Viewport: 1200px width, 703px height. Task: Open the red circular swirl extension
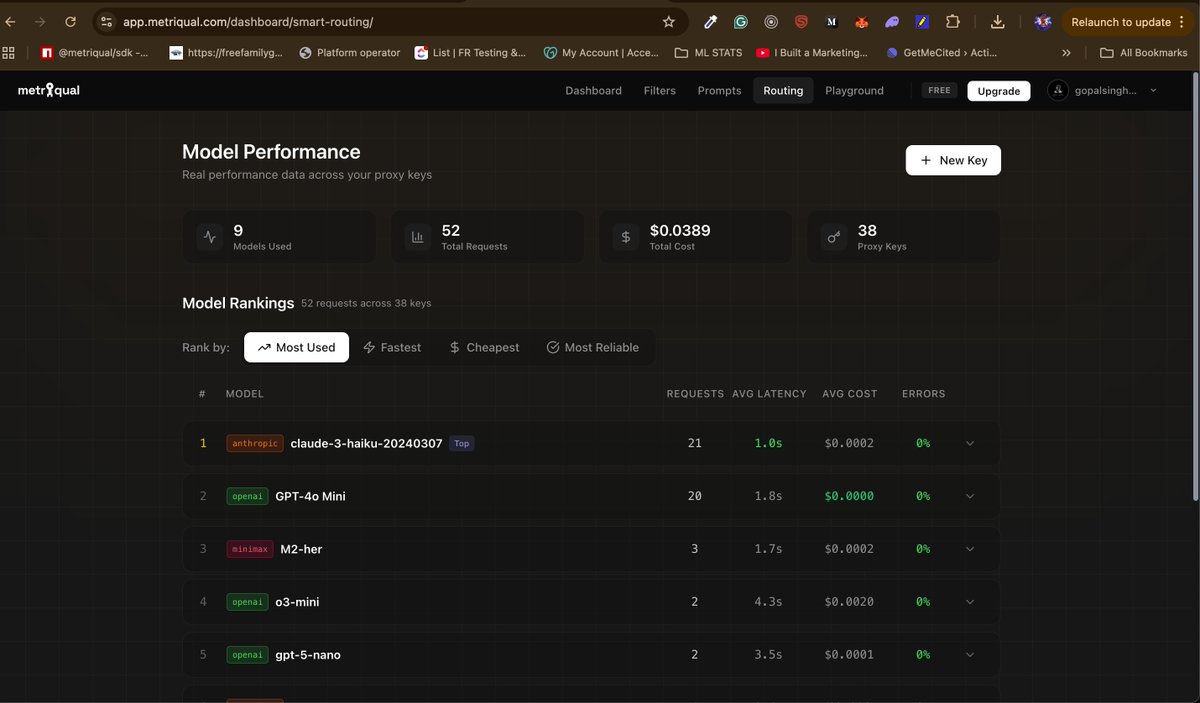801,21
